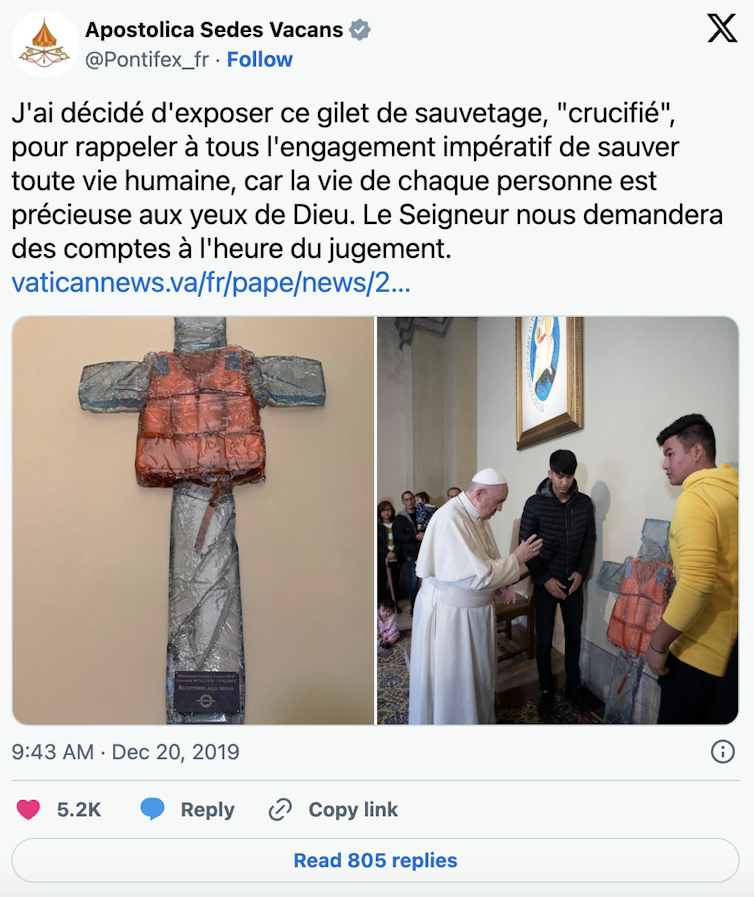Click the plaque at the cross base

[207, 692]
